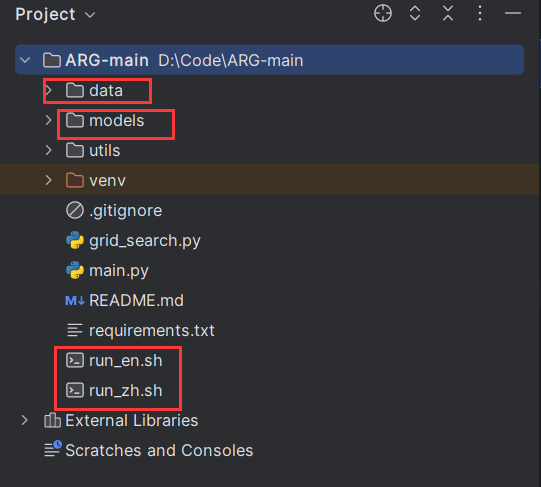Collapse the ARG-main root folder
This screenshot has height=487, width=541.
(25, 60)
